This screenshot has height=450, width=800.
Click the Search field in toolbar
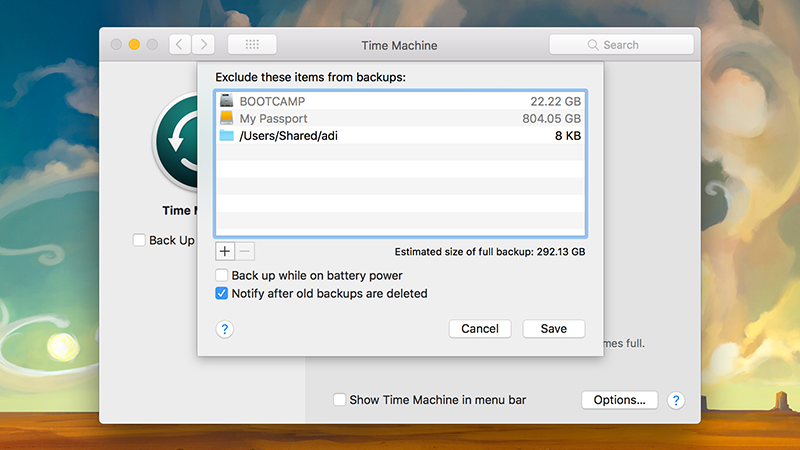[621, 45]
